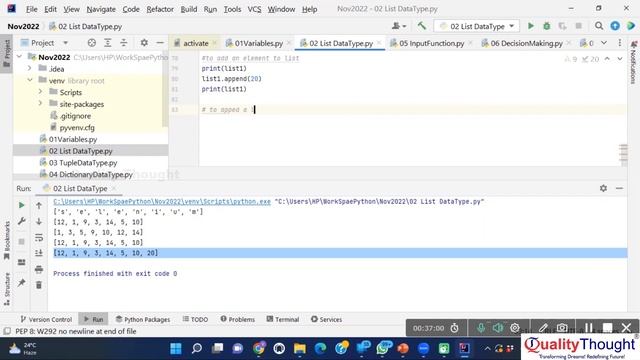Open the user account icon dropdown
The height and width of the screenshot is (360, 640).
(399, 26)
